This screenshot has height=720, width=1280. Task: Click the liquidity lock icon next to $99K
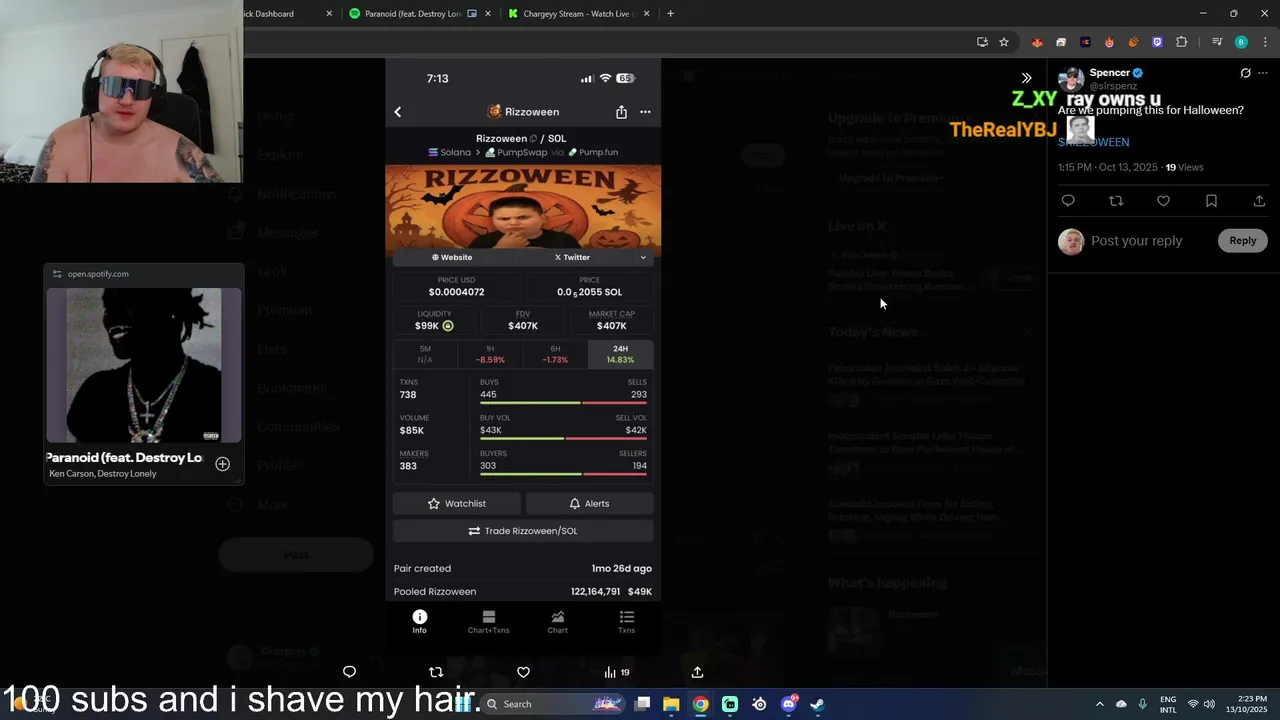click(448, 326)
